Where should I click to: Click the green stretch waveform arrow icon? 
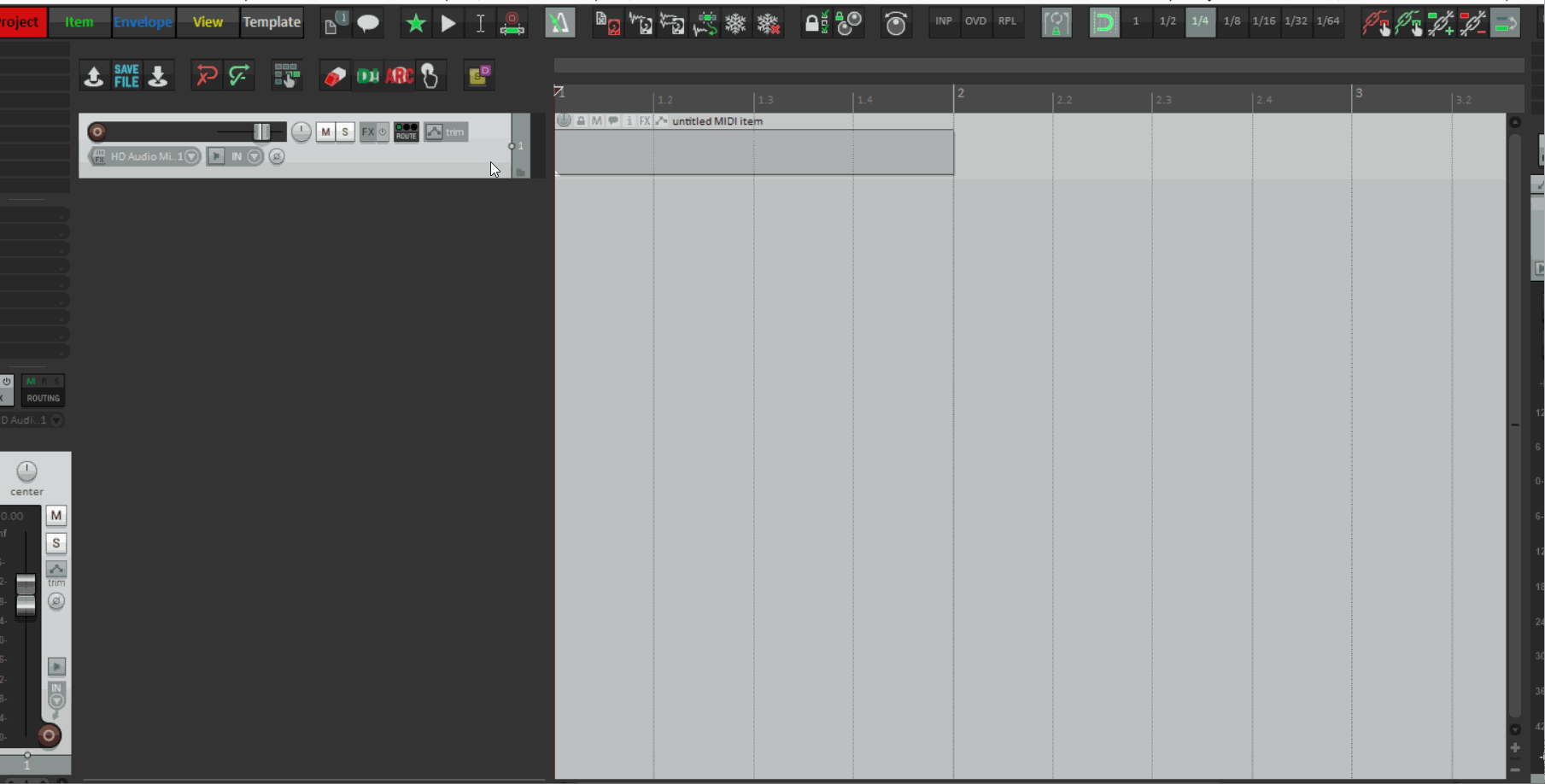[x=705, y=23]
